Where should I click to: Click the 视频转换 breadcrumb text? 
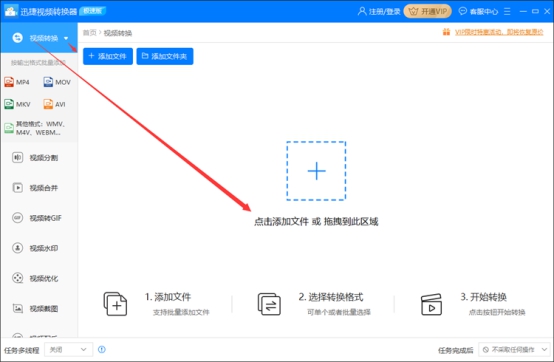(x=118, y=33)
